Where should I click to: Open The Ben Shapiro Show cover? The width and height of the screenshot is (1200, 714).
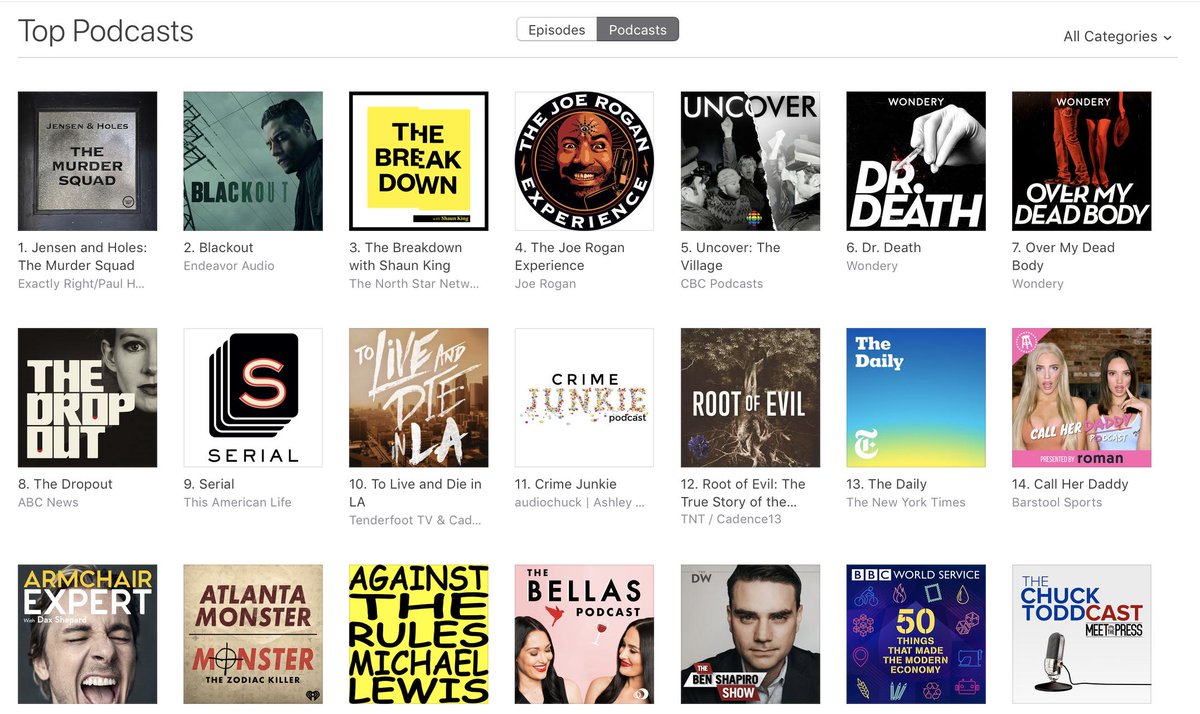[x=750, y=634]
